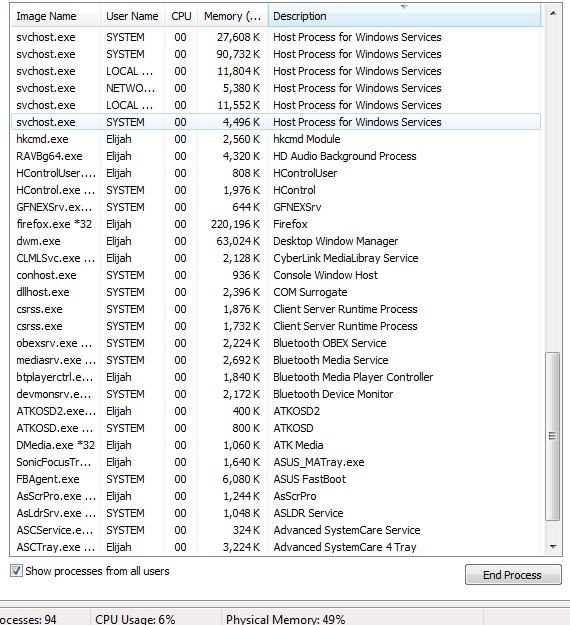Viewport: 570px width, 625px height.
Task: Click the CPU Usage: 6% status
Action: [135, 619]
